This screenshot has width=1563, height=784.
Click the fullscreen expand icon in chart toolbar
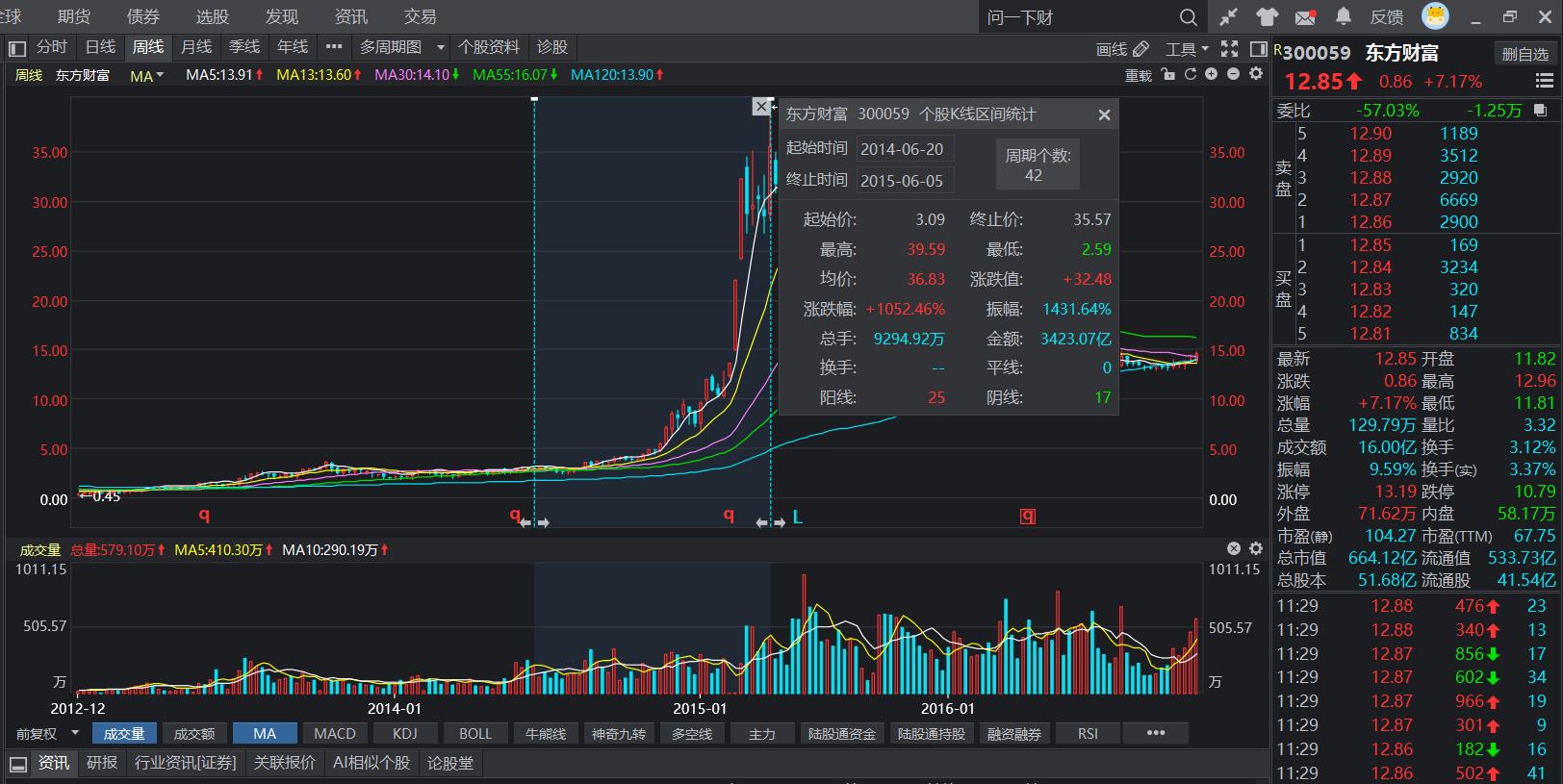(x=1229, y=48)
